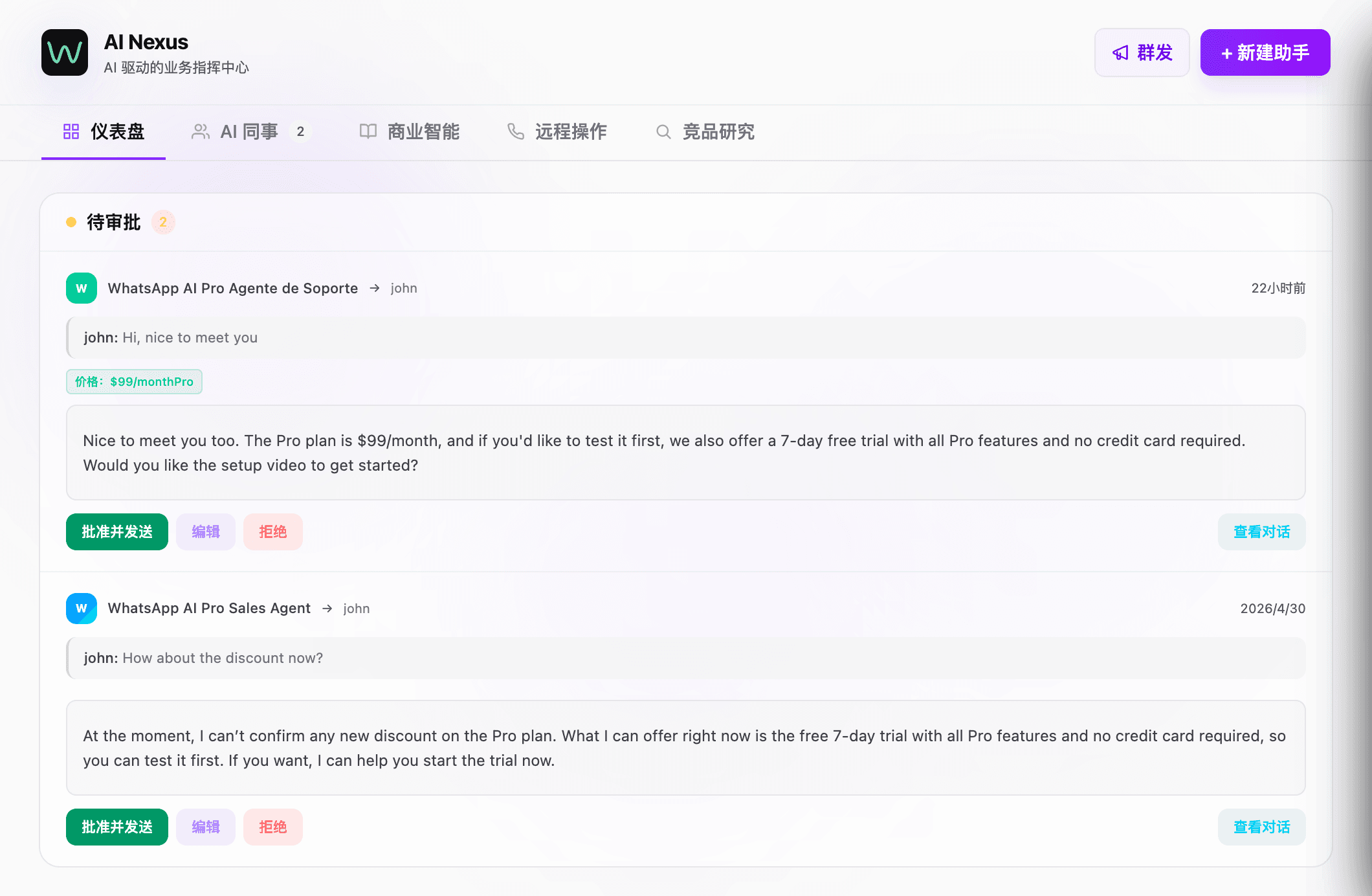Reject the Sales Agent reply
The width and height of the screenshot is (1372, 896).
(273, 827)
